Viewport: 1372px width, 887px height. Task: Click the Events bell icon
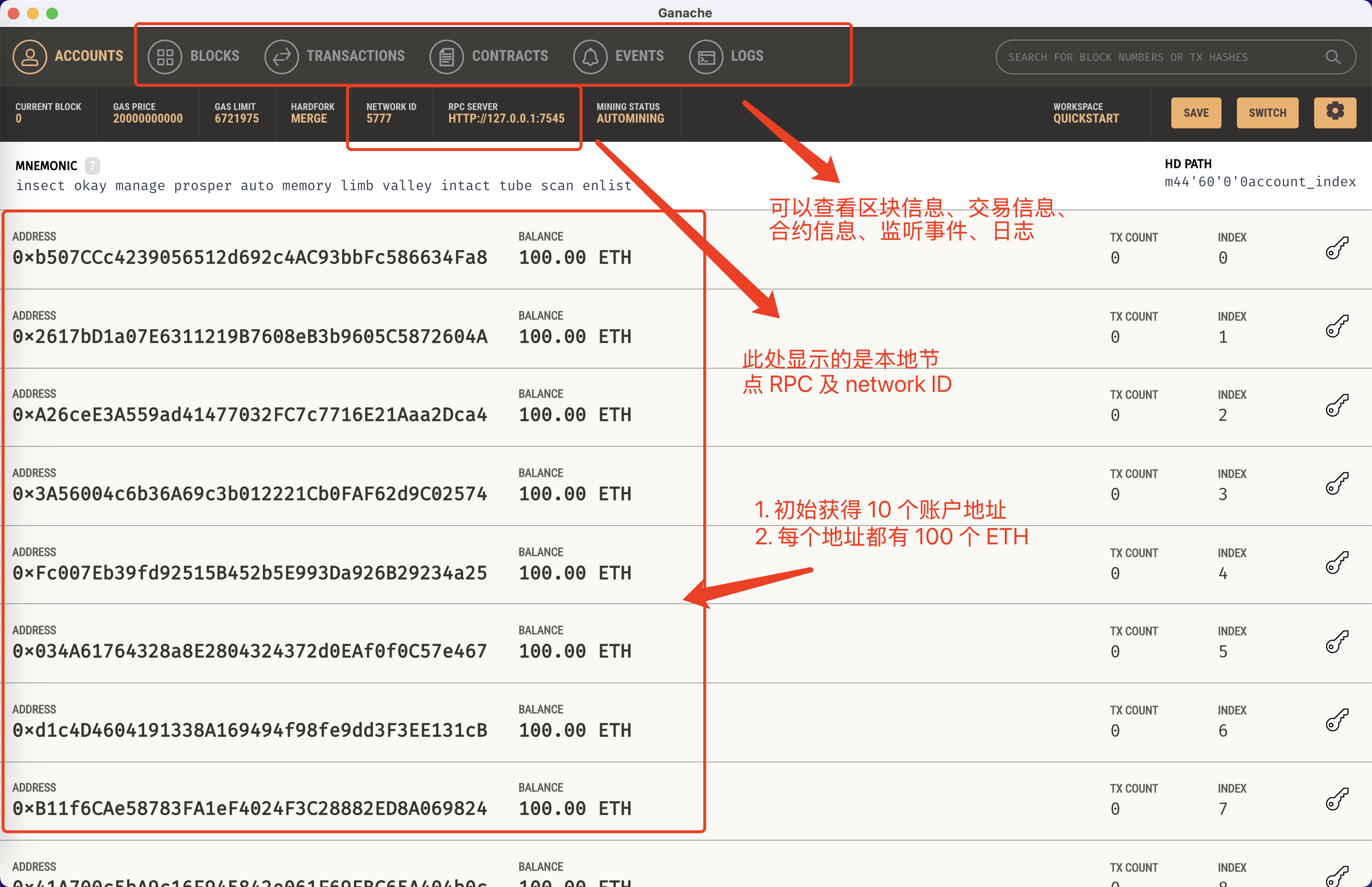coord(590,56)
